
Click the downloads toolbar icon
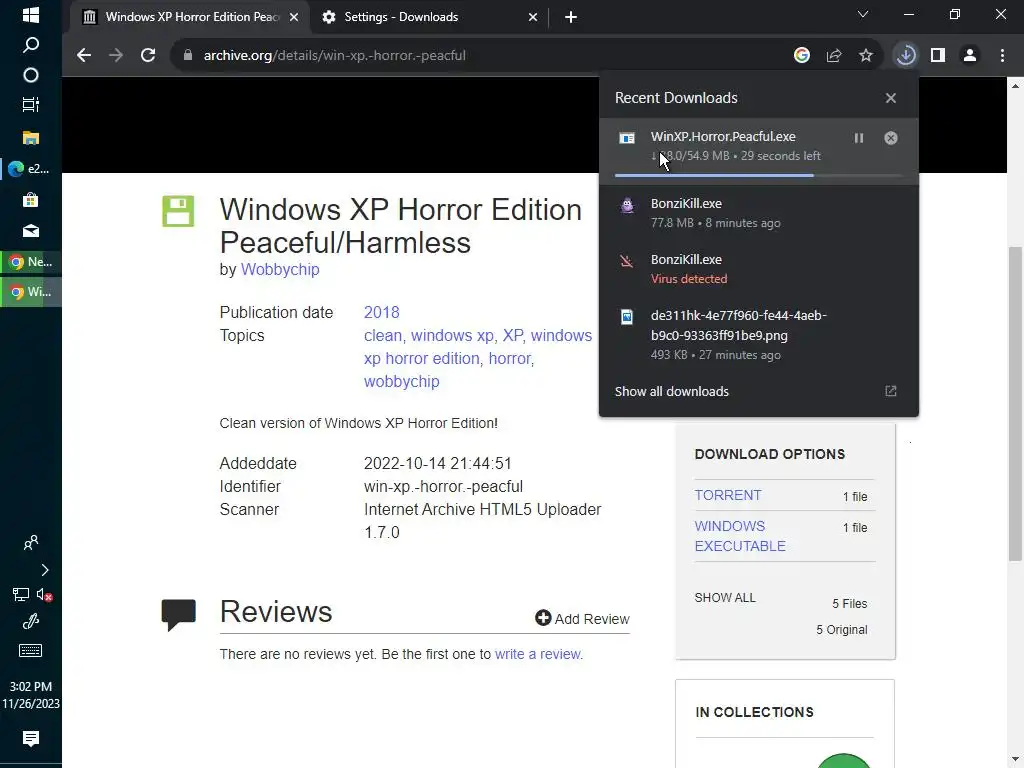[x=905, y=56]
